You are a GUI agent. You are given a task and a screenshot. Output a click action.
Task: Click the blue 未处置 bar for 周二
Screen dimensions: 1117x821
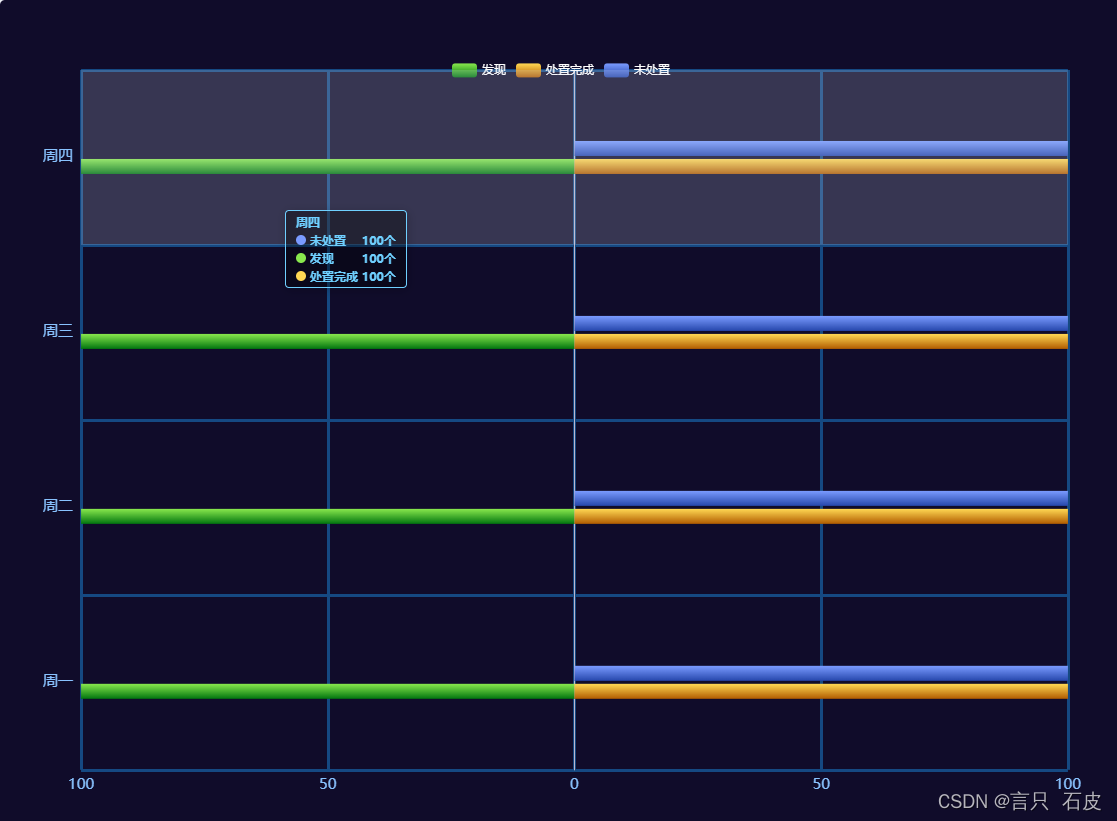coord(821,498)
